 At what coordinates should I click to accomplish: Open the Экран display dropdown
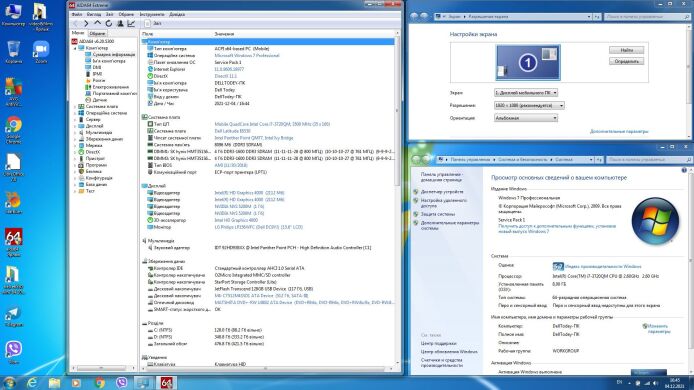point(526,93)
